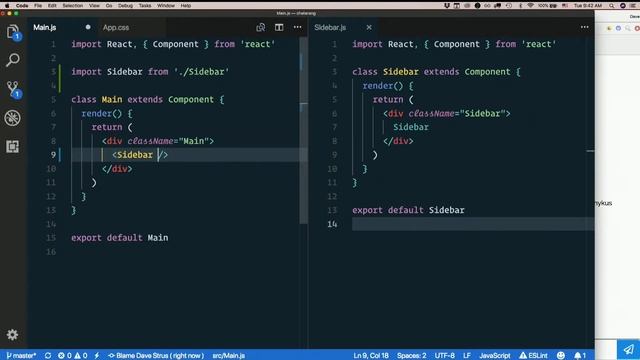This screenshot has width=640, height=360.
Task: Switch to the App.css tab
Action: click(x=116, y=27)
